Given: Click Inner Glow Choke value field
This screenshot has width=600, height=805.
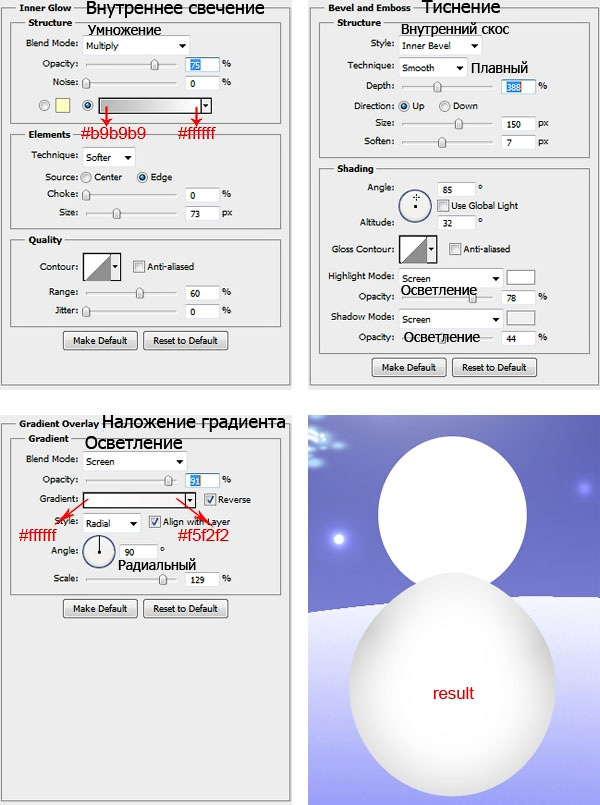Looking at the screenshot, I should click(x=202, y=195).
